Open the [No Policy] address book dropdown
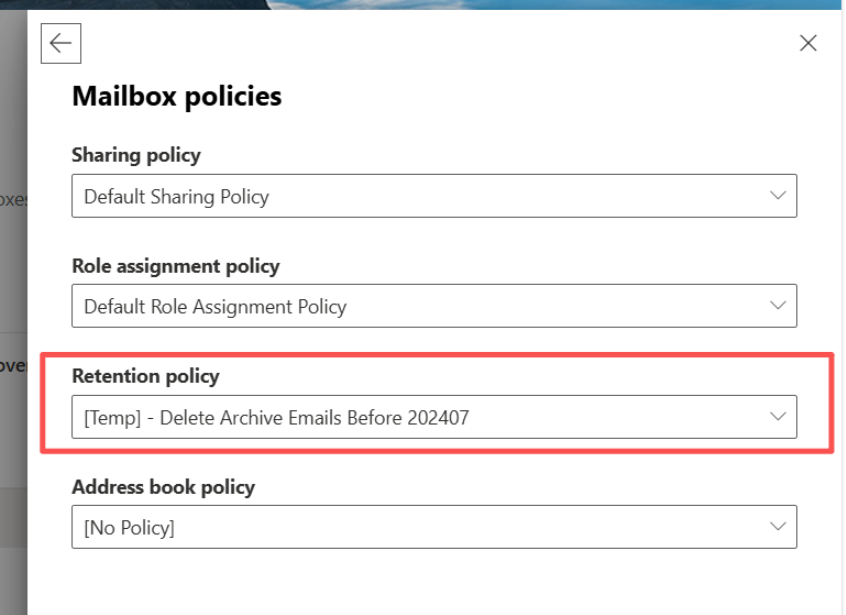This screenshot has width=846, height=615. (x=434, y=527)
